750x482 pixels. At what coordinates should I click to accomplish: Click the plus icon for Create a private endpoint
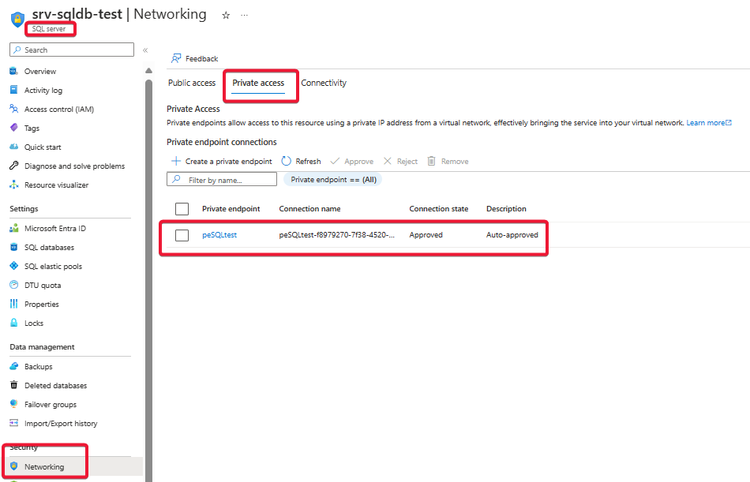(176, 161)
